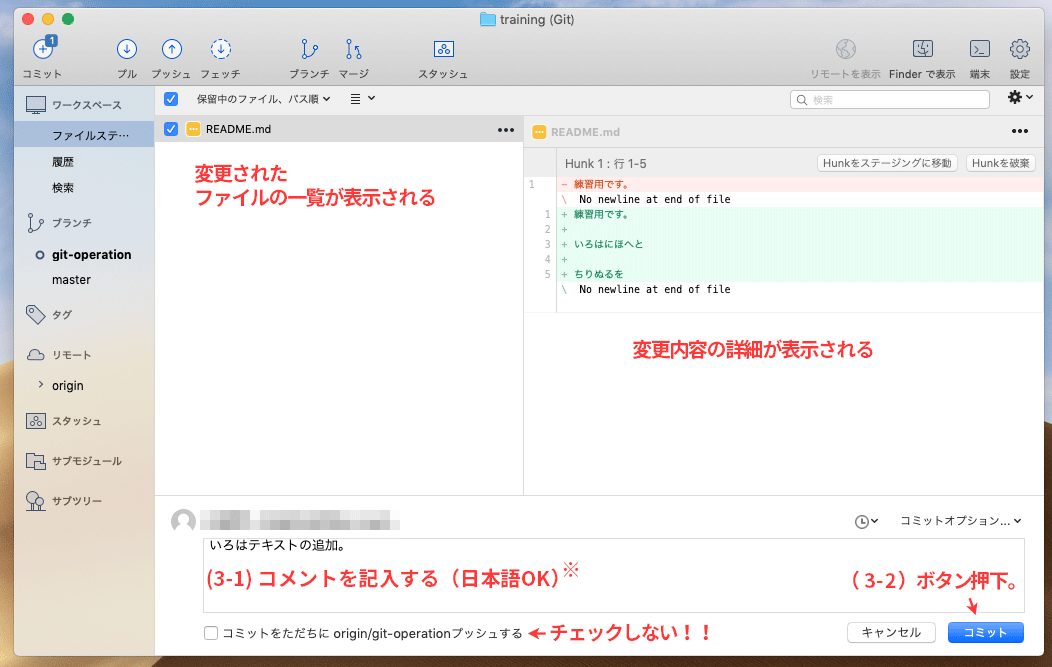Click the タグ tag icon in sidebar

(36, 314)
